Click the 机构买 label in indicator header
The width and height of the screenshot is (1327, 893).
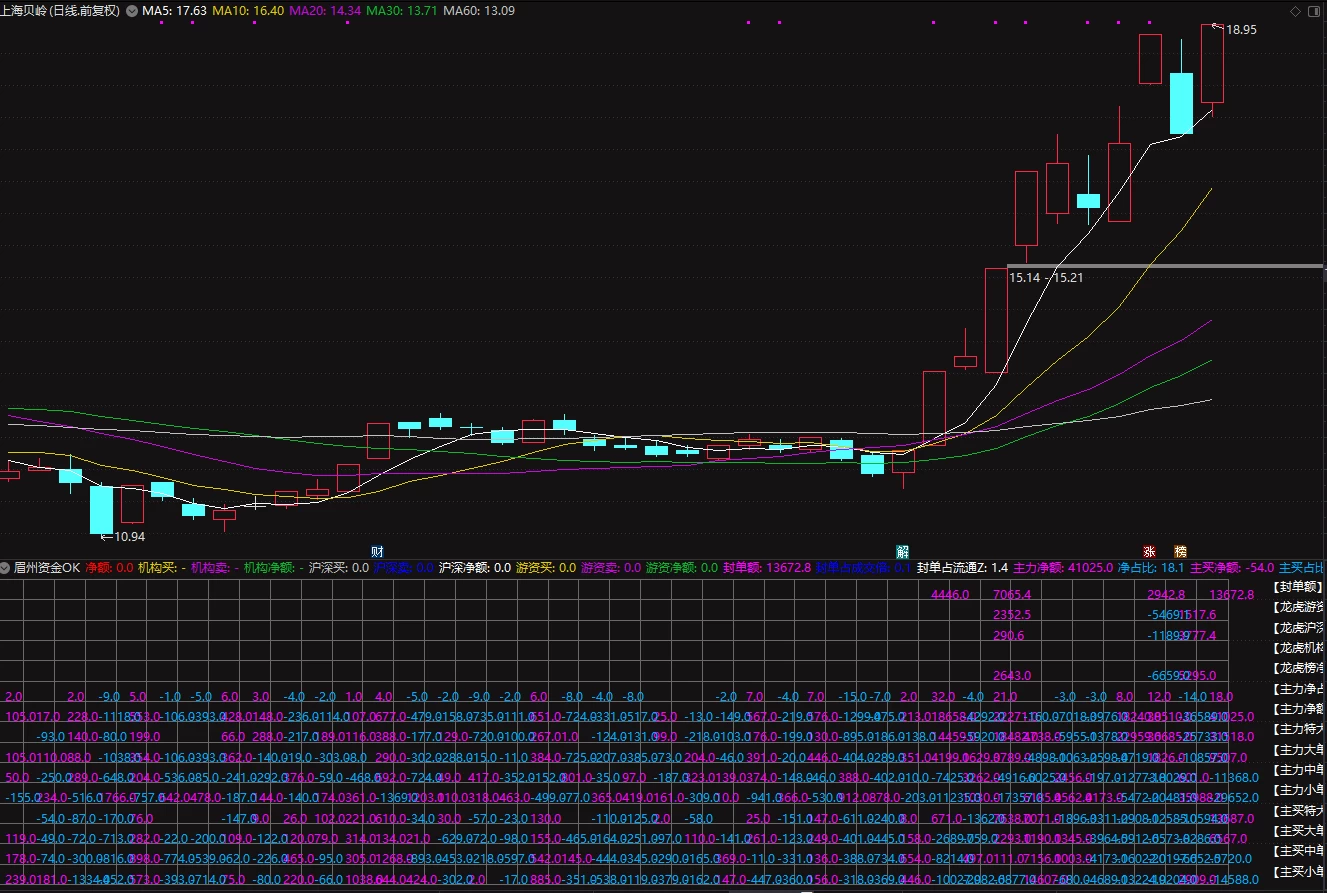[162, 567]
